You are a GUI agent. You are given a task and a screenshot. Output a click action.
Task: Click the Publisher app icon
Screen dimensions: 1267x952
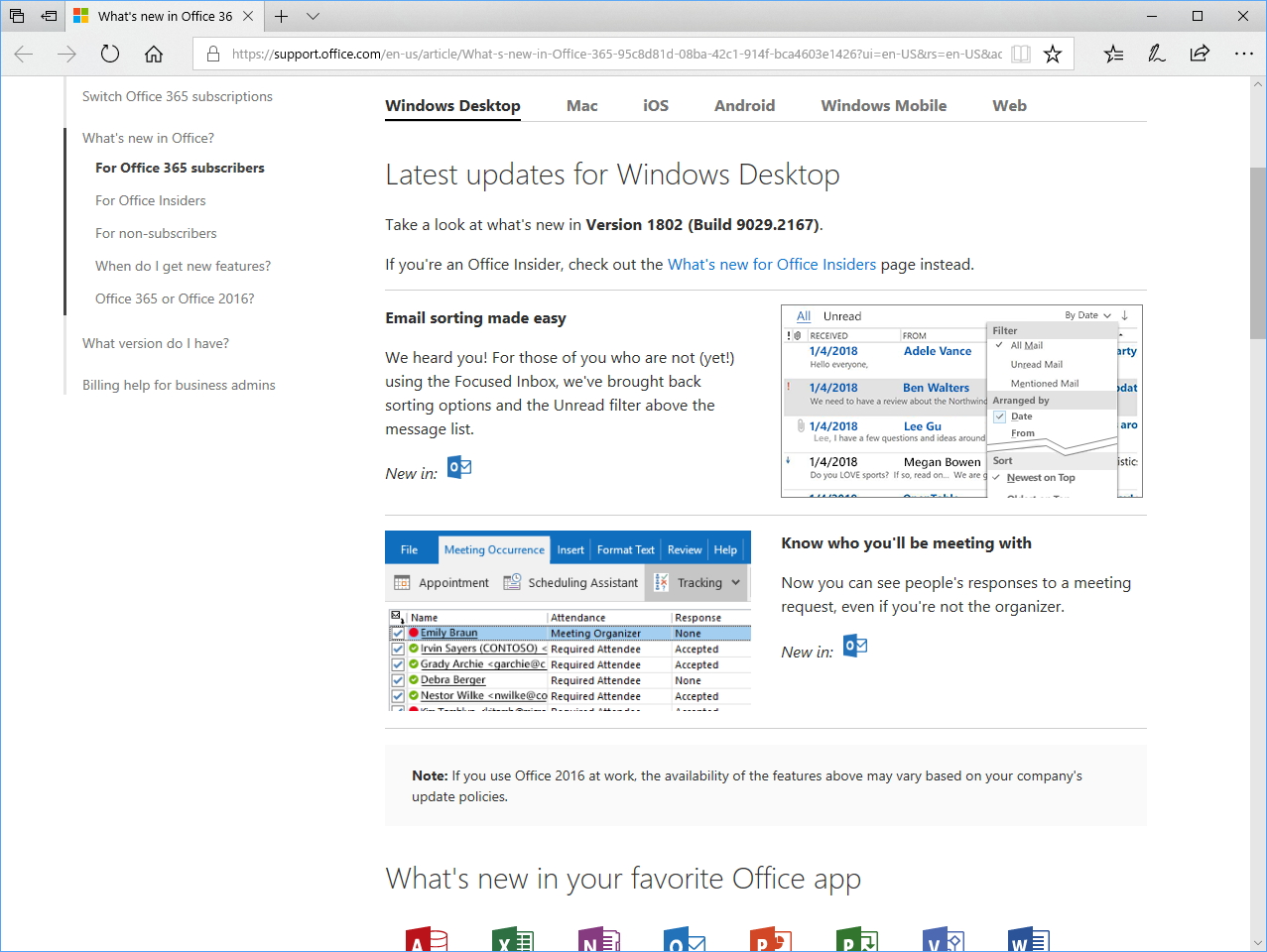click(x=856, y=937)
